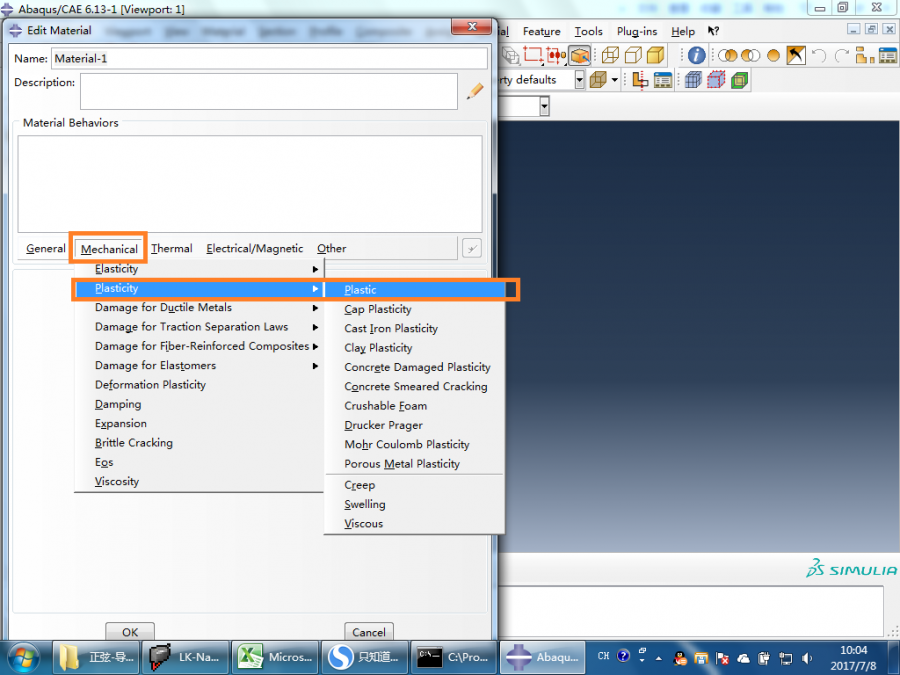Open the Help menu
Image resolution: width=900 pixels, height=675 pixels.
tap(682, 32)
